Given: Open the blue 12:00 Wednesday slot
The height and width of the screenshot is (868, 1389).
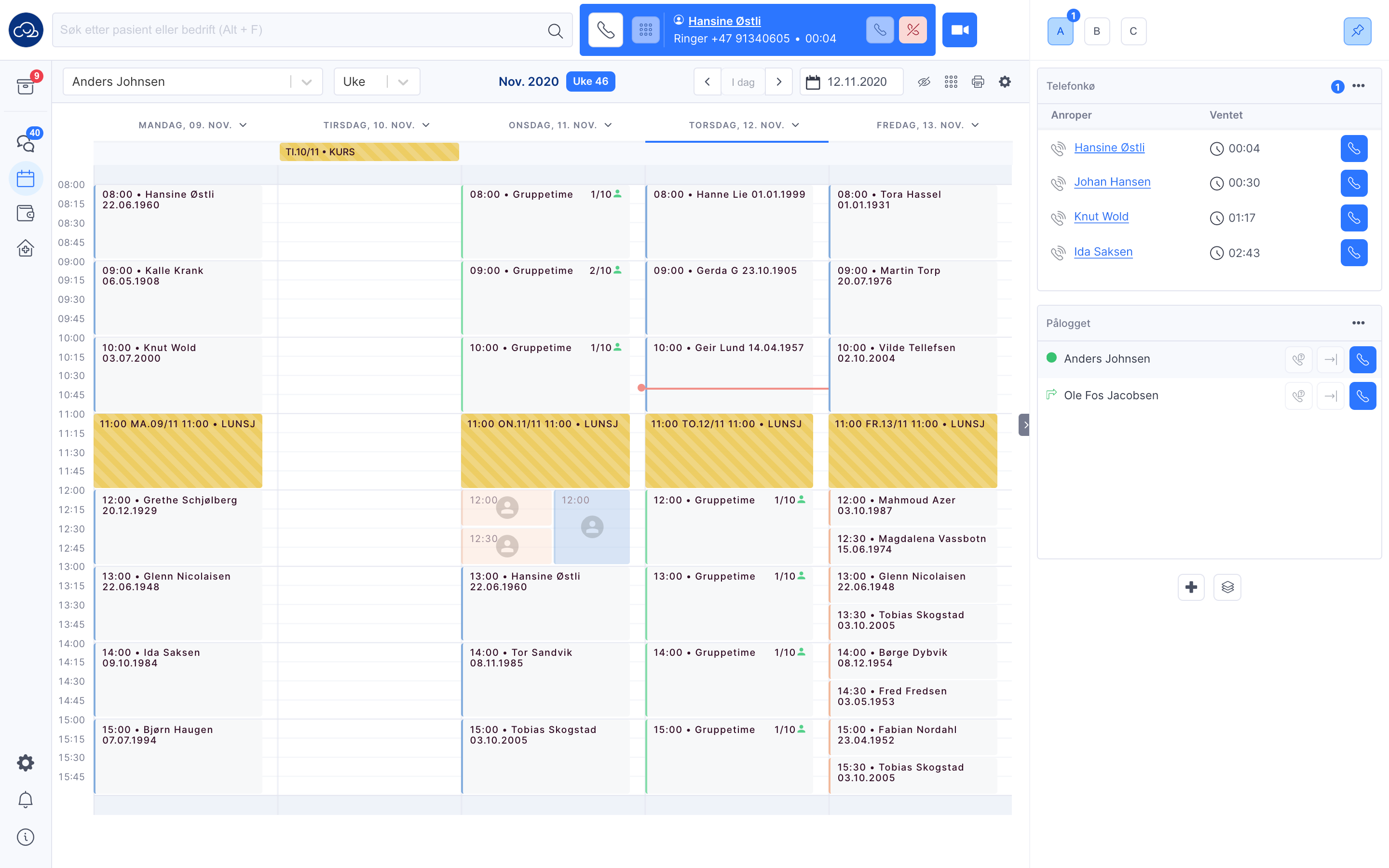Looking at the screenshot, I should pos(592,527).
